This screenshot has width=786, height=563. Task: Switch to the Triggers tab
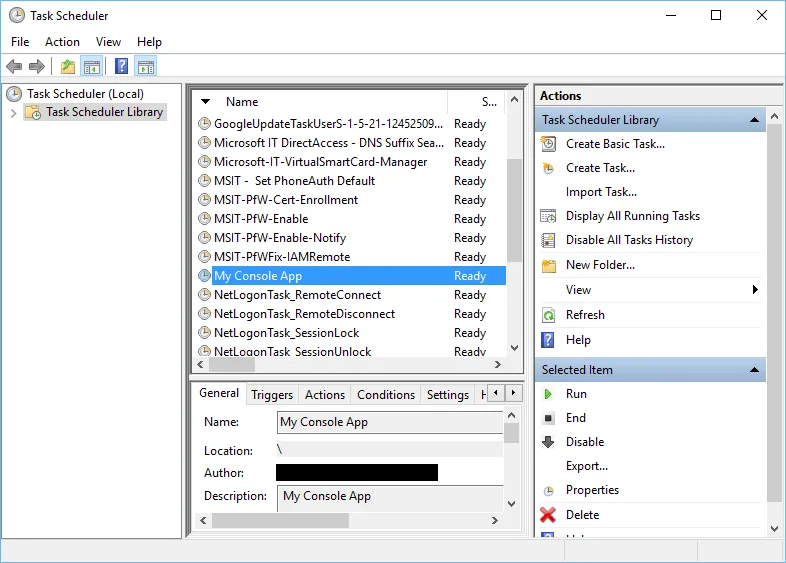(272, 395)
